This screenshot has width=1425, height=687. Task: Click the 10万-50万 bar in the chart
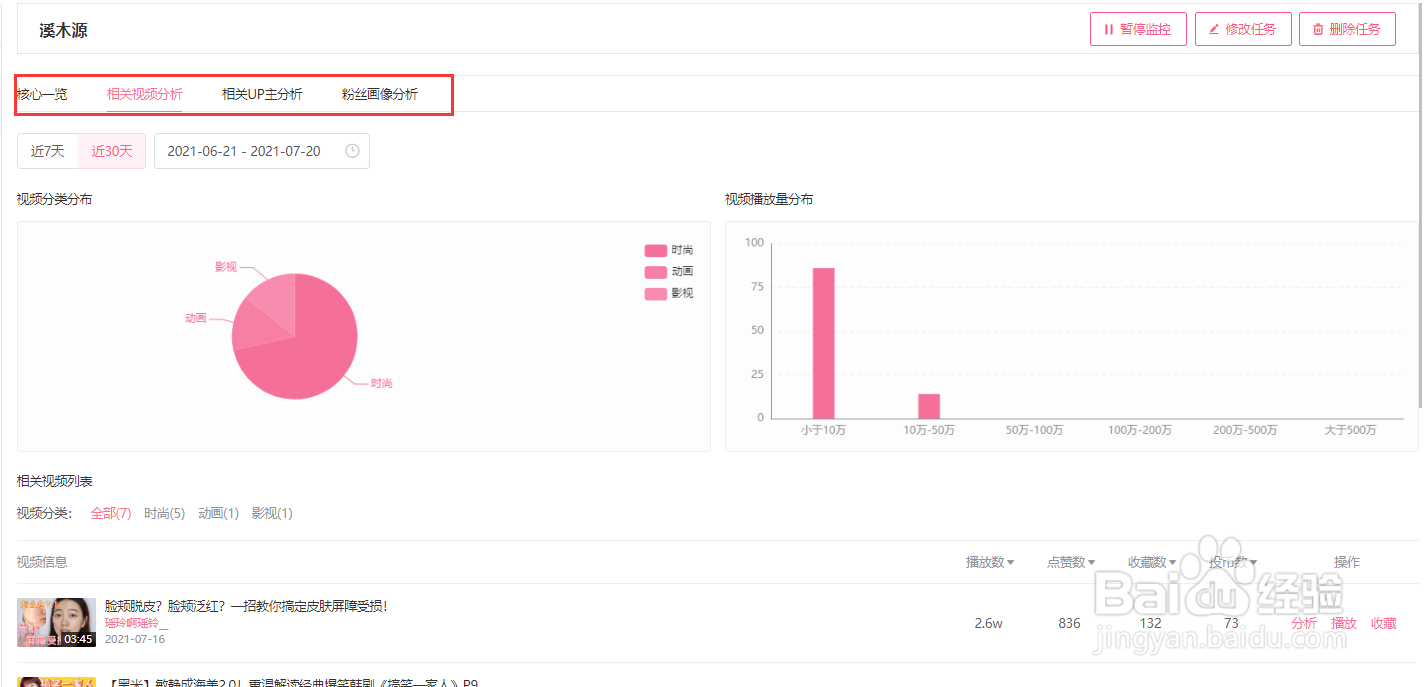pyautogui.click(x=929, y=406)
